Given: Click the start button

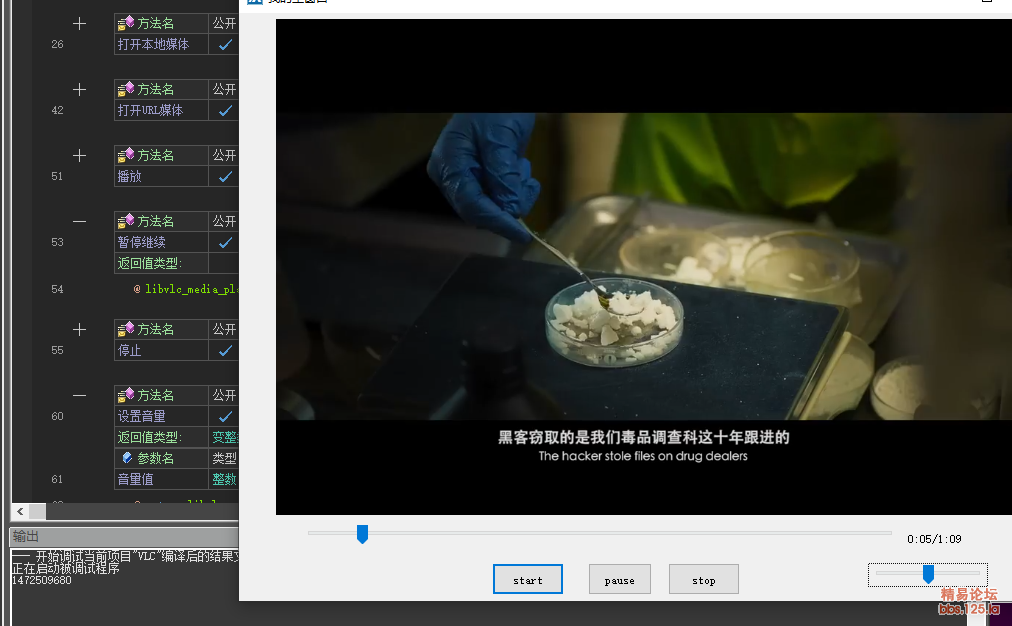Looking at the screenshot, I should 527,580.
